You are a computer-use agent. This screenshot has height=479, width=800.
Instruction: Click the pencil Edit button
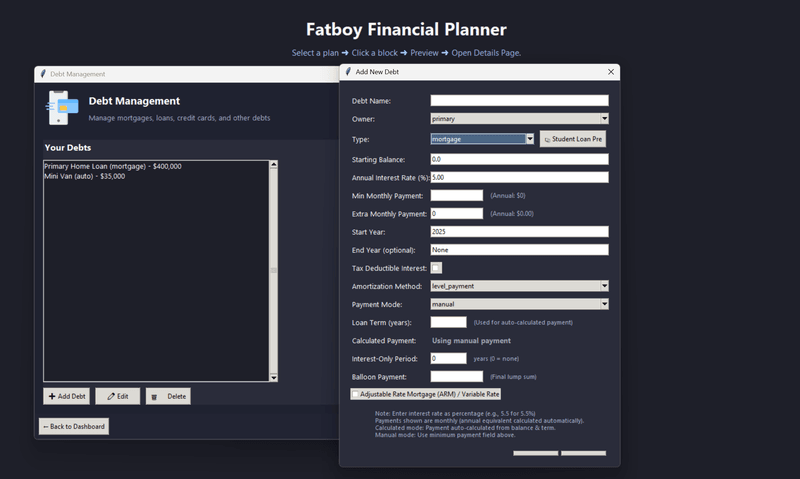117,396
